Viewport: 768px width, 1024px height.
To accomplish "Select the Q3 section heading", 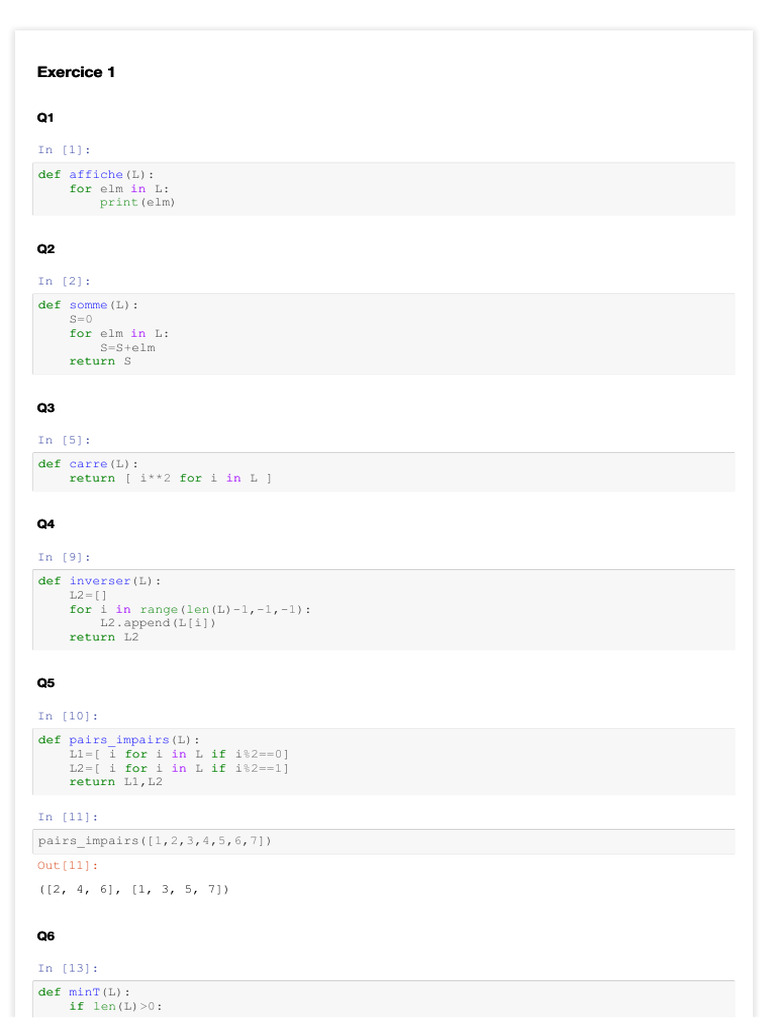I will [x=46, y=407].
